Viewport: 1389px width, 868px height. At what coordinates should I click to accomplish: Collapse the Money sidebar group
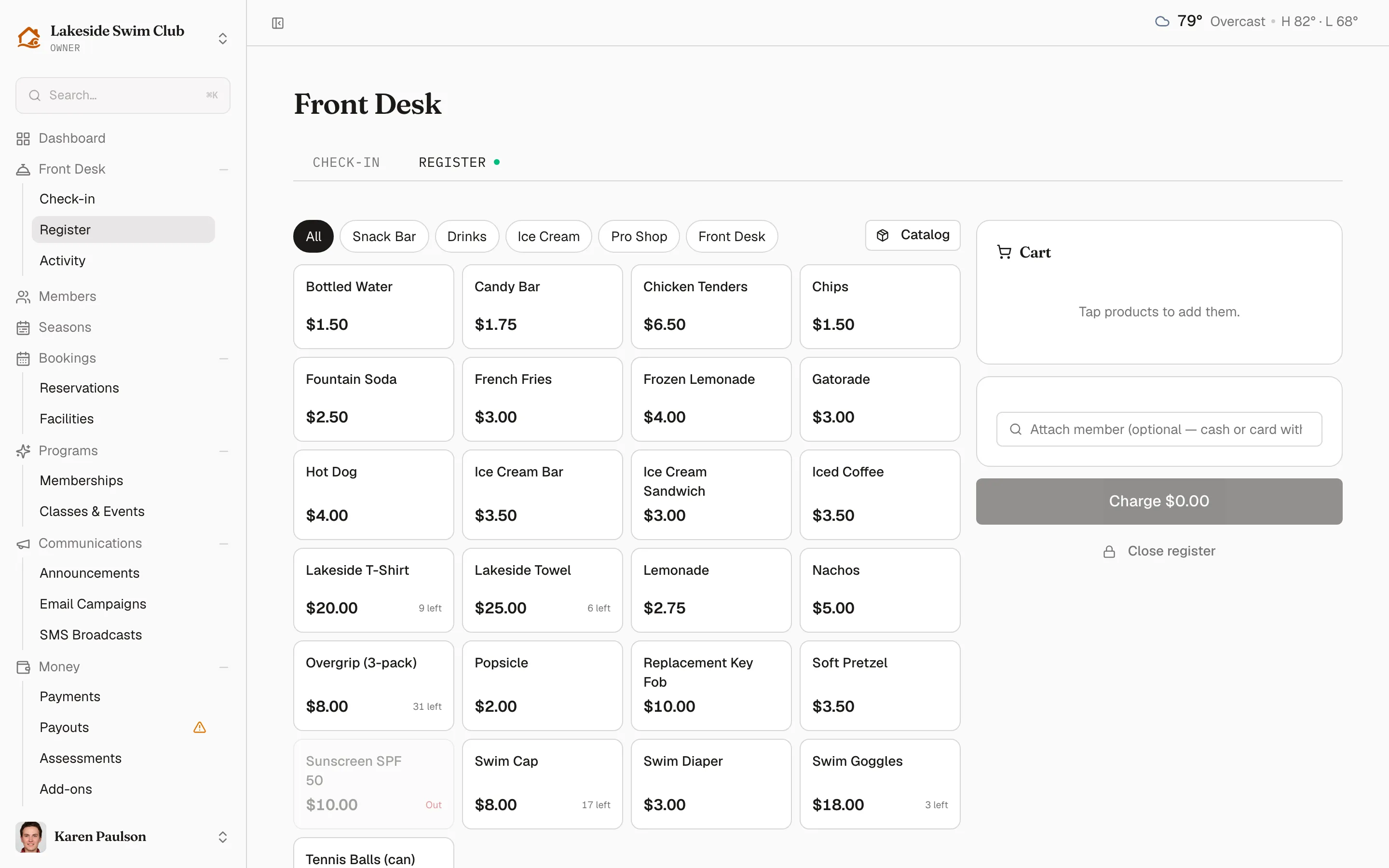tap(224, 667)
